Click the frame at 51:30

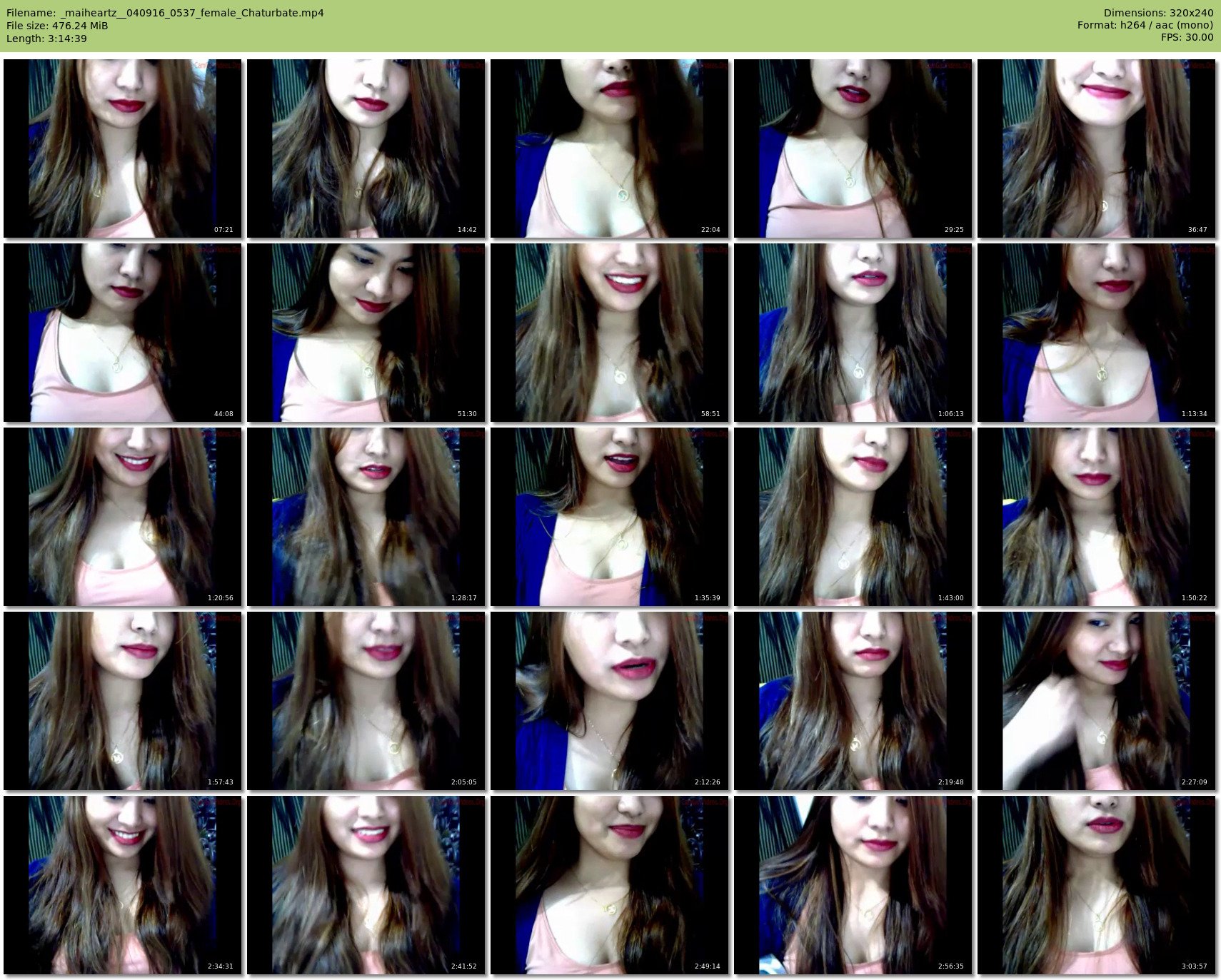366,333
